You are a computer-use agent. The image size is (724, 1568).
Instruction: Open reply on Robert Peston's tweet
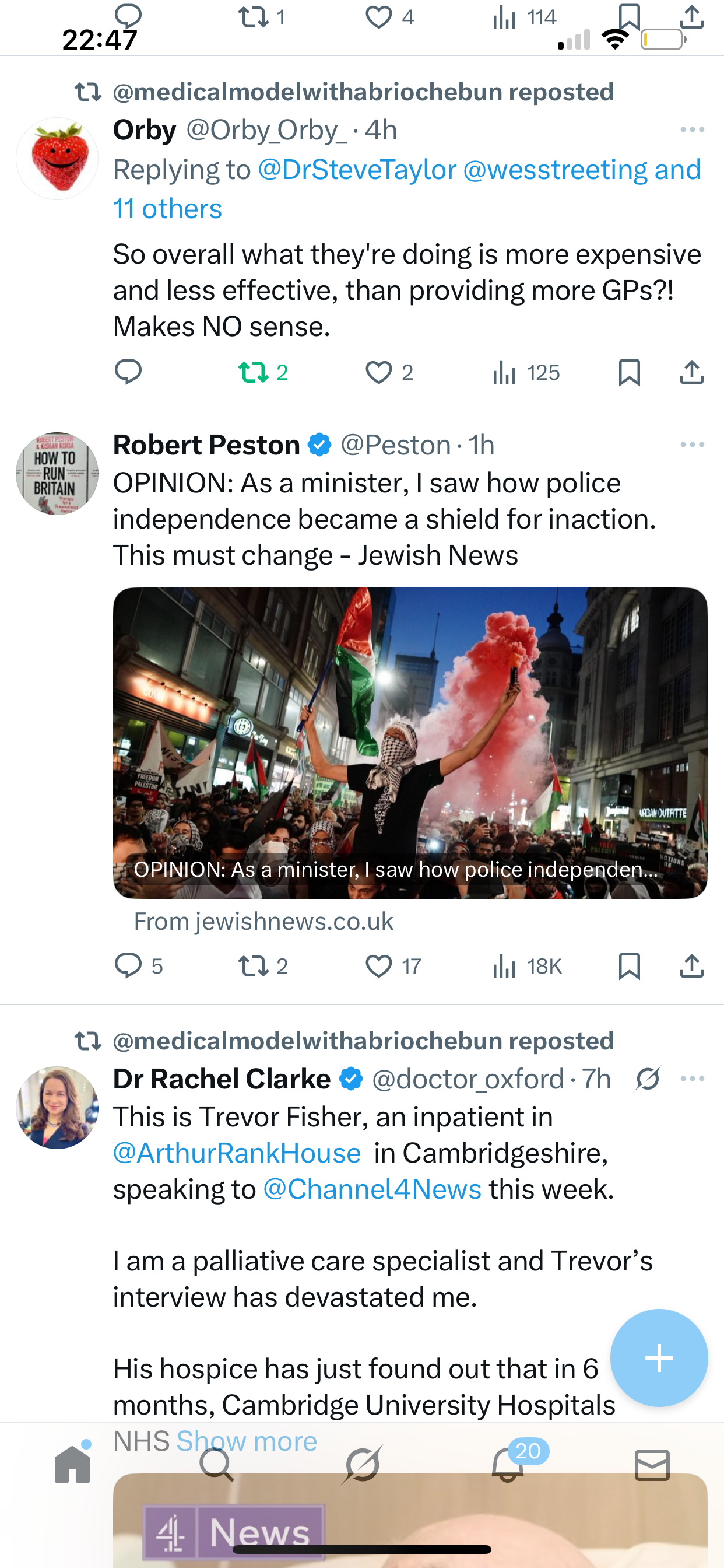tap(128, 966)
